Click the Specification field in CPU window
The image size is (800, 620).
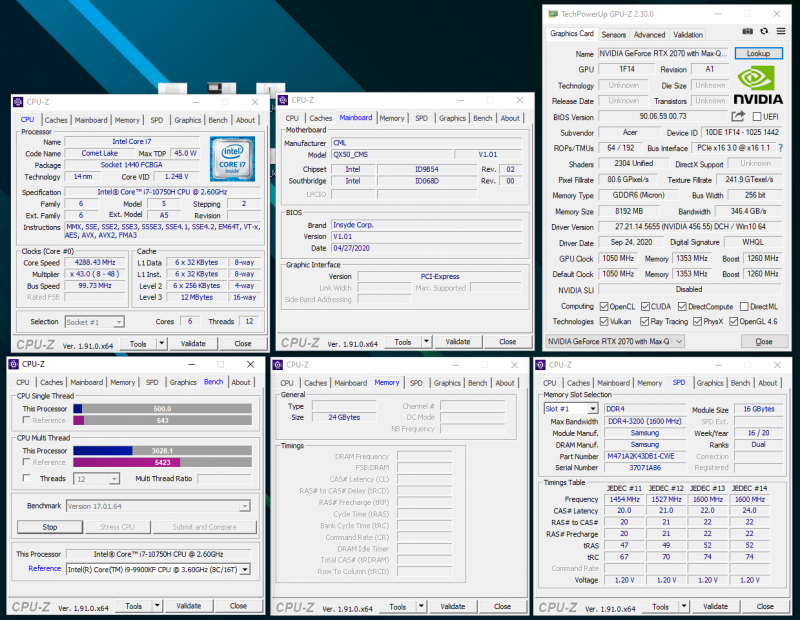(x=162, y=192)
